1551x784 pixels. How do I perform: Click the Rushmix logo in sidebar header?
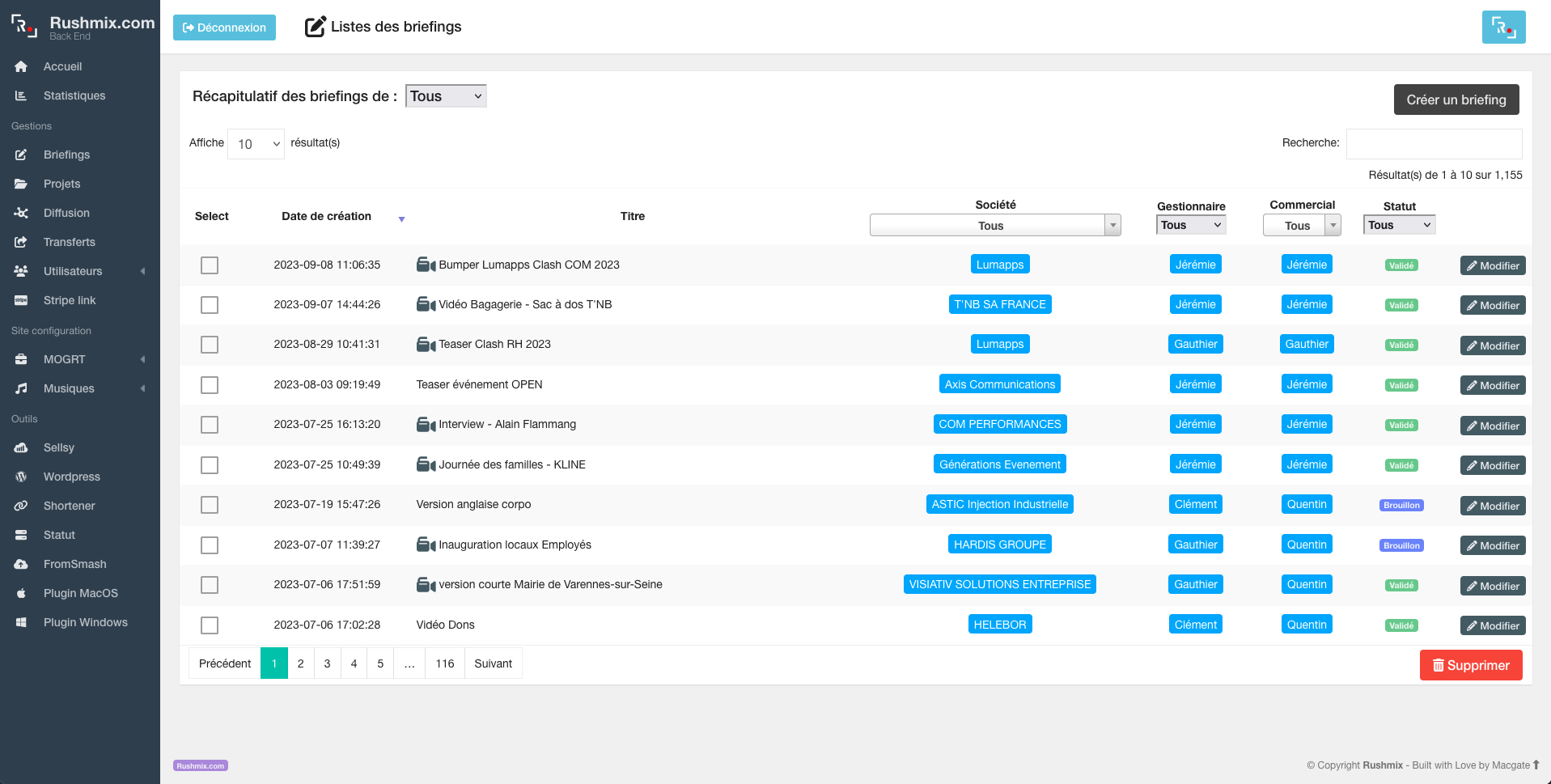pos(24,27)
